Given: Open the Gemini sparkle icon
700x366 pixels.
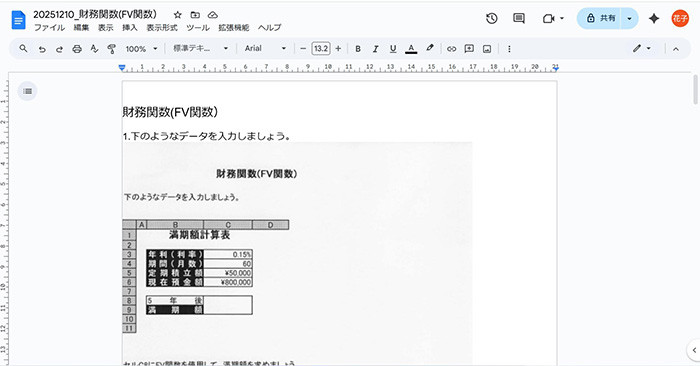Looking at the screenshot, I should pyautogui.click(x=654, y=18).
